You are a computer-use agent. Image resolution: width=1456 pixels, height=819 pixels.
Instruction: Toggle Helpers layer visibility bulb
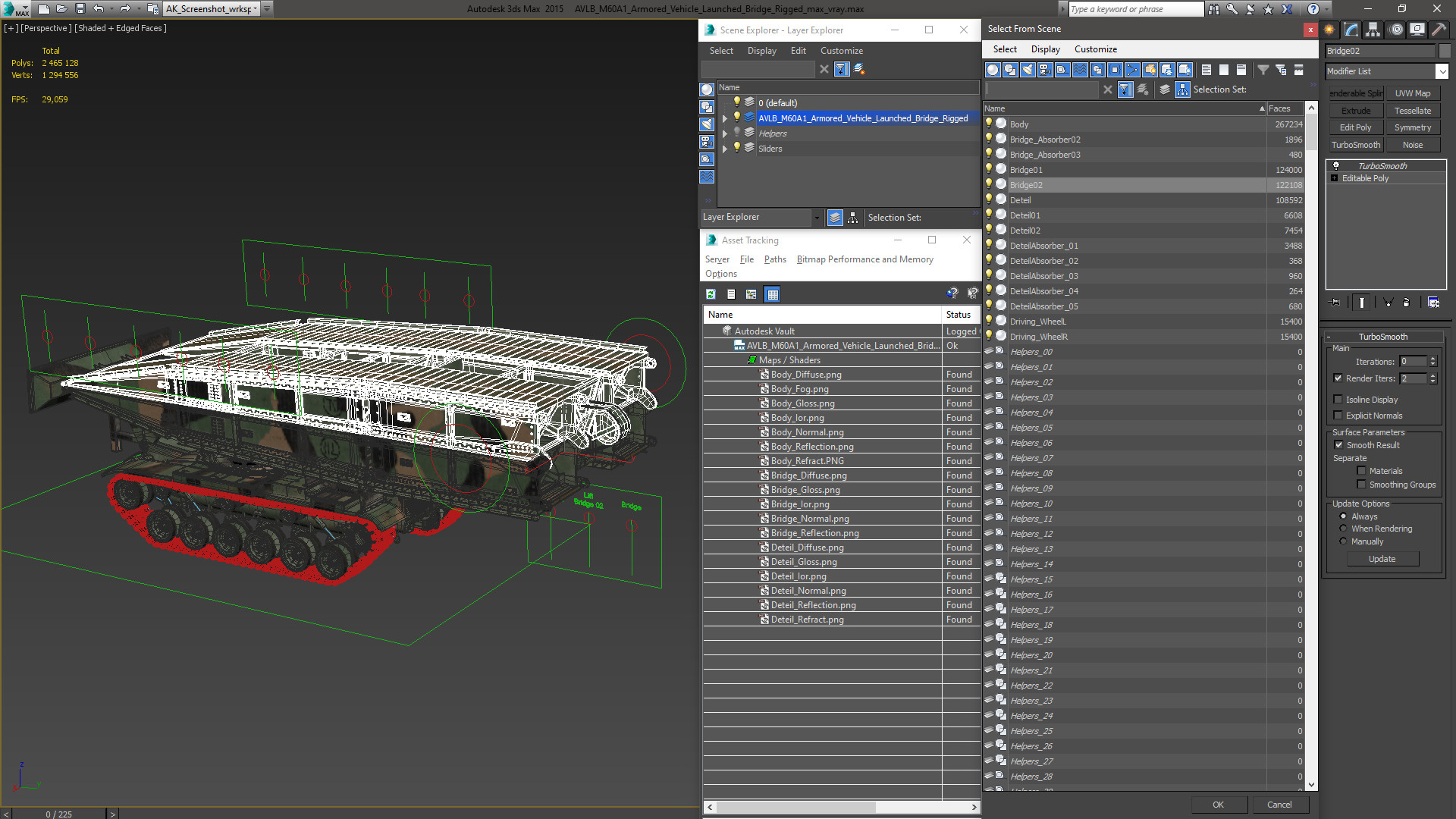pyautogui.click(x=736, y=133)
